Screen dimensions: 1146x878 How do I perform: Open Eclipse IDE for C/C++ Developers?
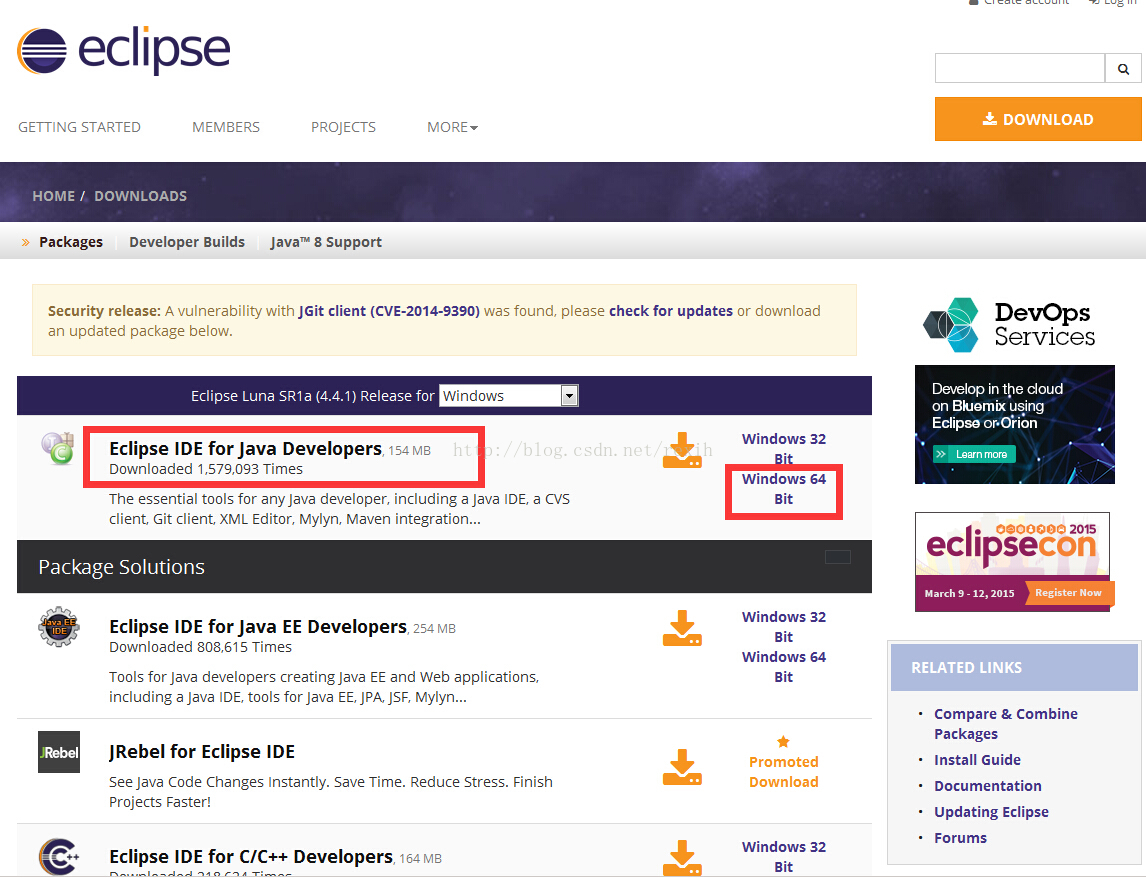tap(251, 856)
